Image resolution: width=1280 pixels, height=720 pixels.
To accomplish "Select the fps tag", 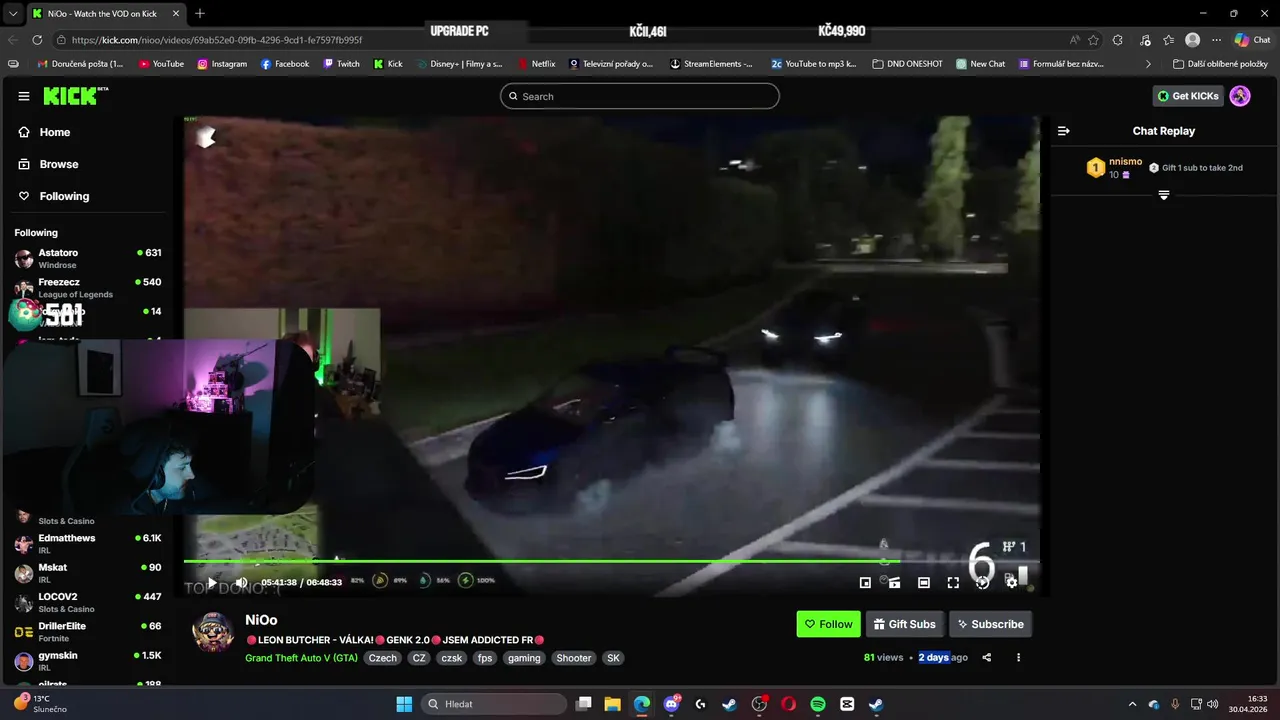I will [485, 658].
